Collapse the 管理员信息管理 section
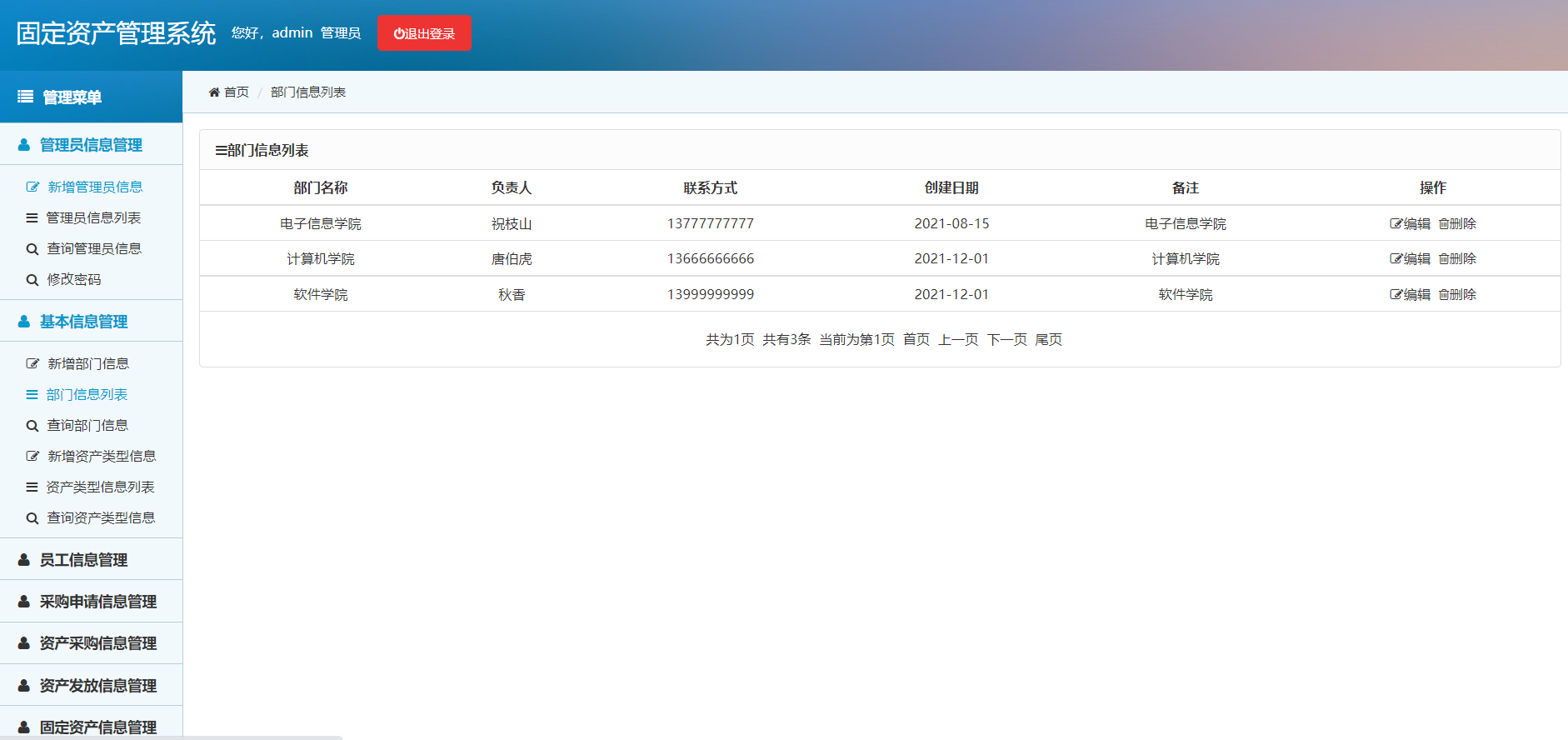The image size is (1568, 740). [91, 145]
